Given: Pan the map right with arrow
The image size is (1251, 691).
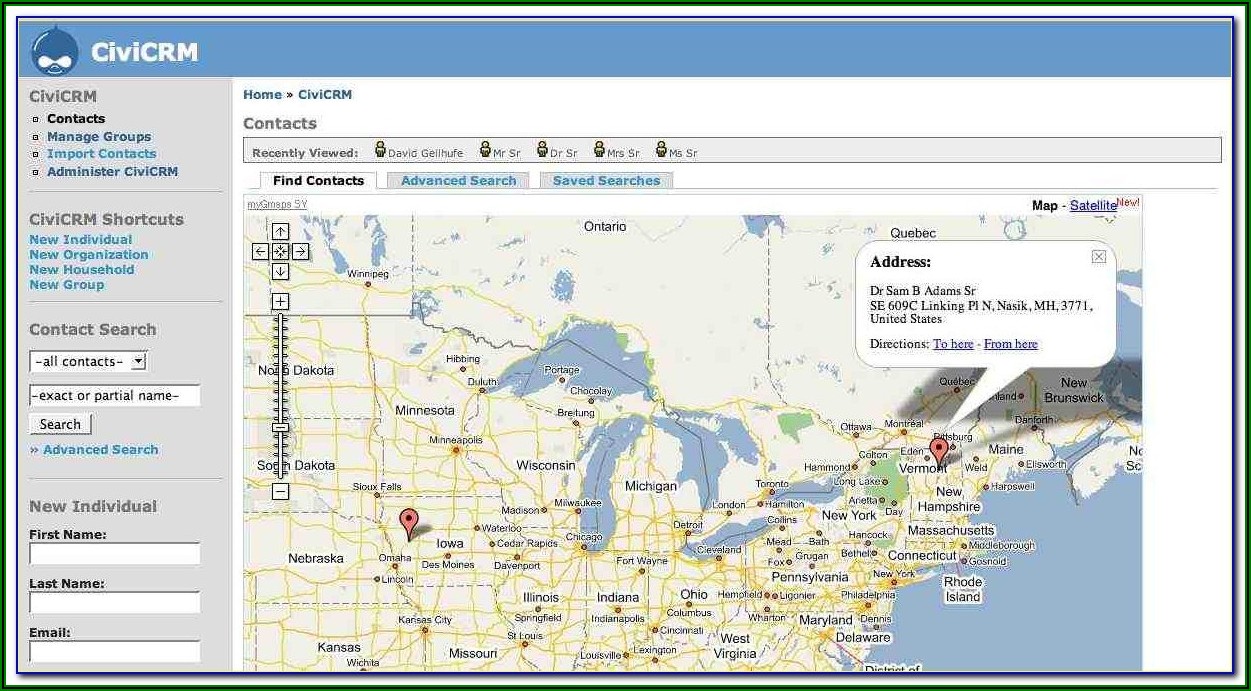Looking at the screenshot, I should pyautogui.click(x=300, y=252).
